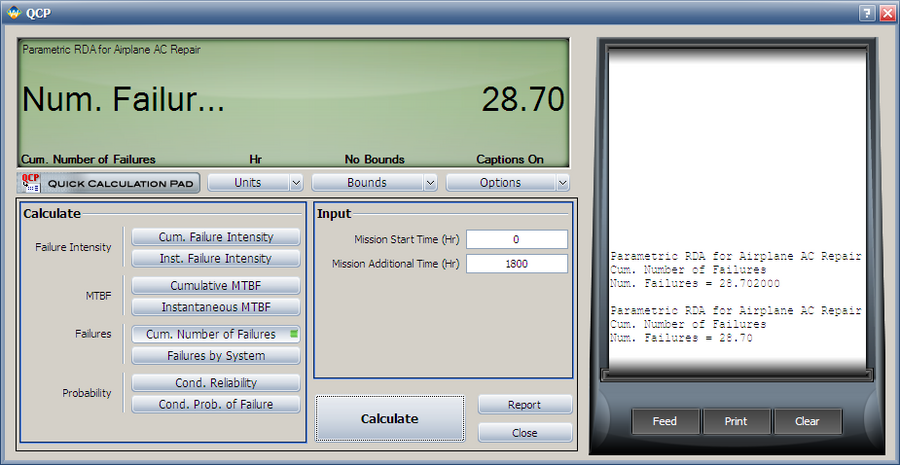Click the Mission Additional Time field
The height and width of the screenshot is (465, 900).
[516, 264]
